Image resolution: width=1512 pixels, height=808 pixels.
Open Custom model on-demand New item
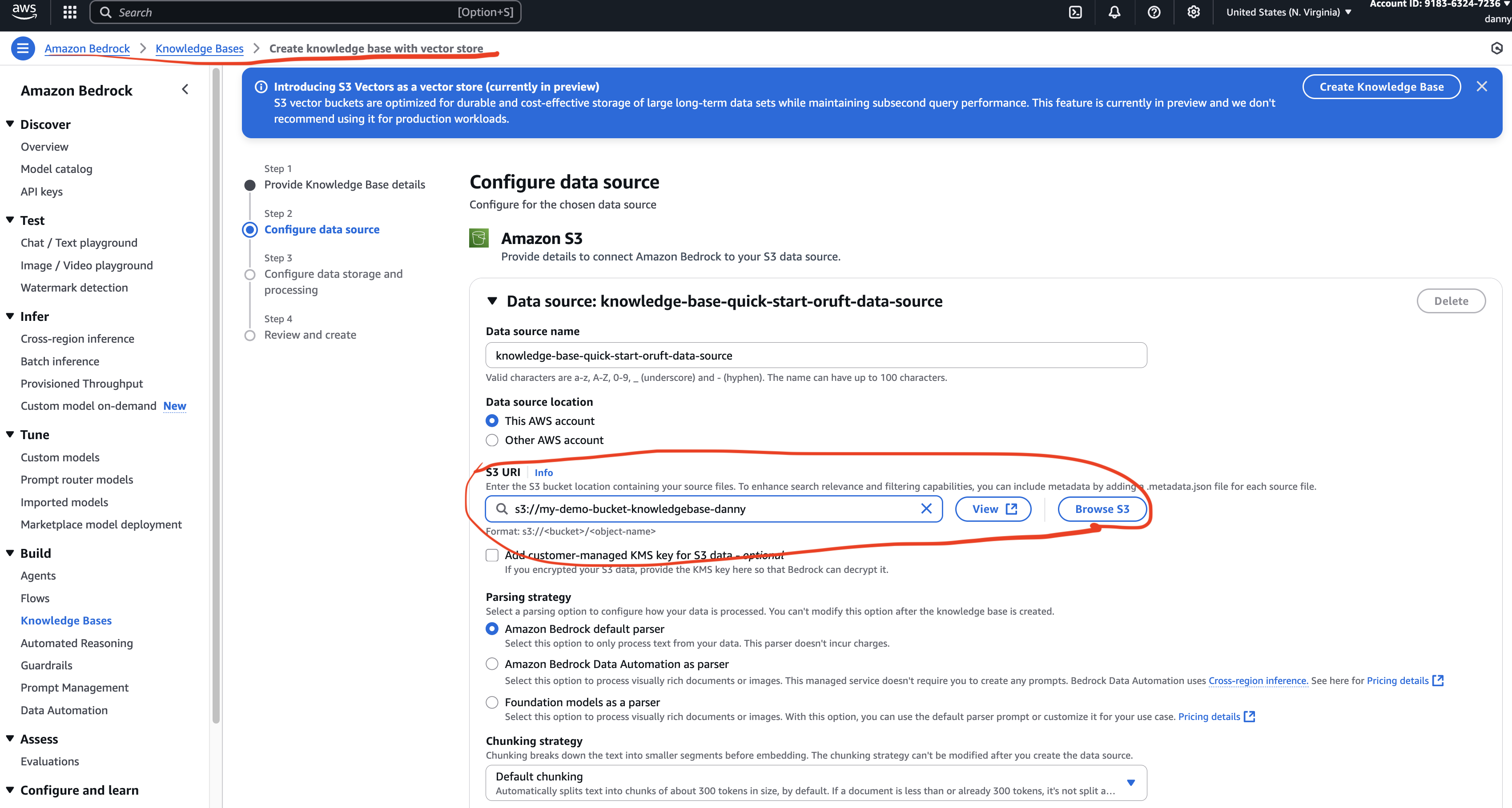coord(103,406)
